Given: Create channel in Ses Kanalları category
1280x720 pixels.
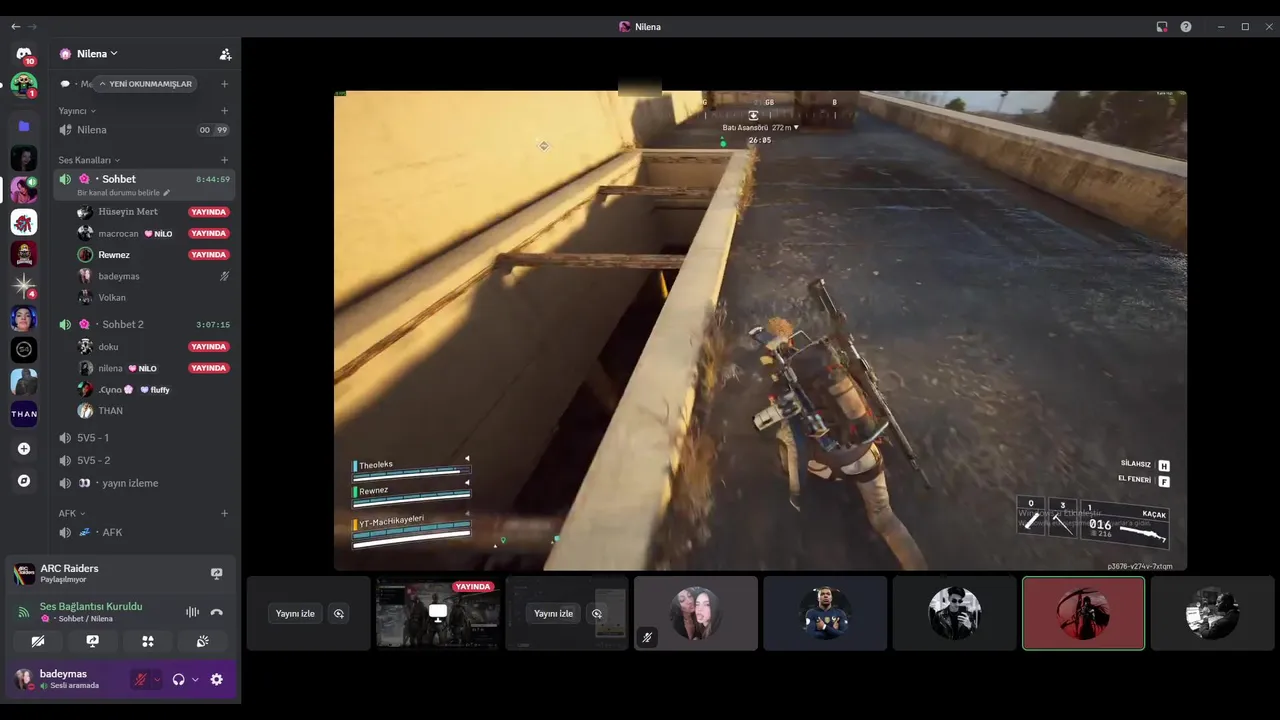Looking at the screenshot, I should [x=224, y=160].
